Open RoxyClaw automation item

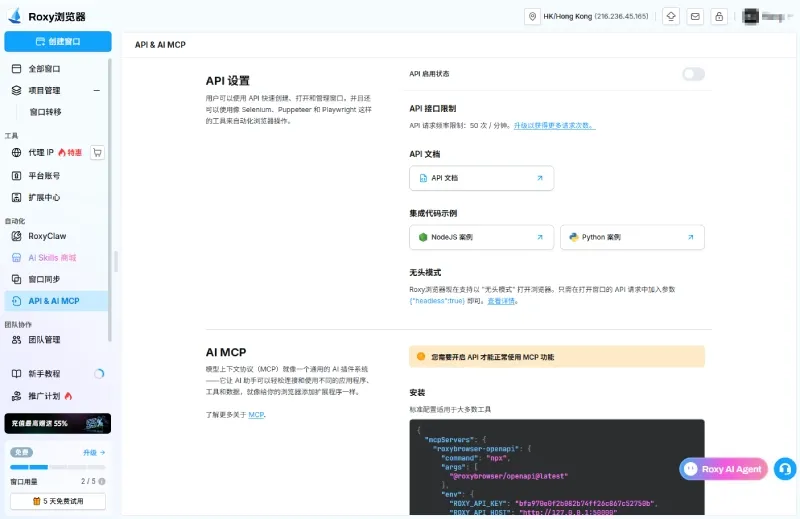[x=56, y=236]
